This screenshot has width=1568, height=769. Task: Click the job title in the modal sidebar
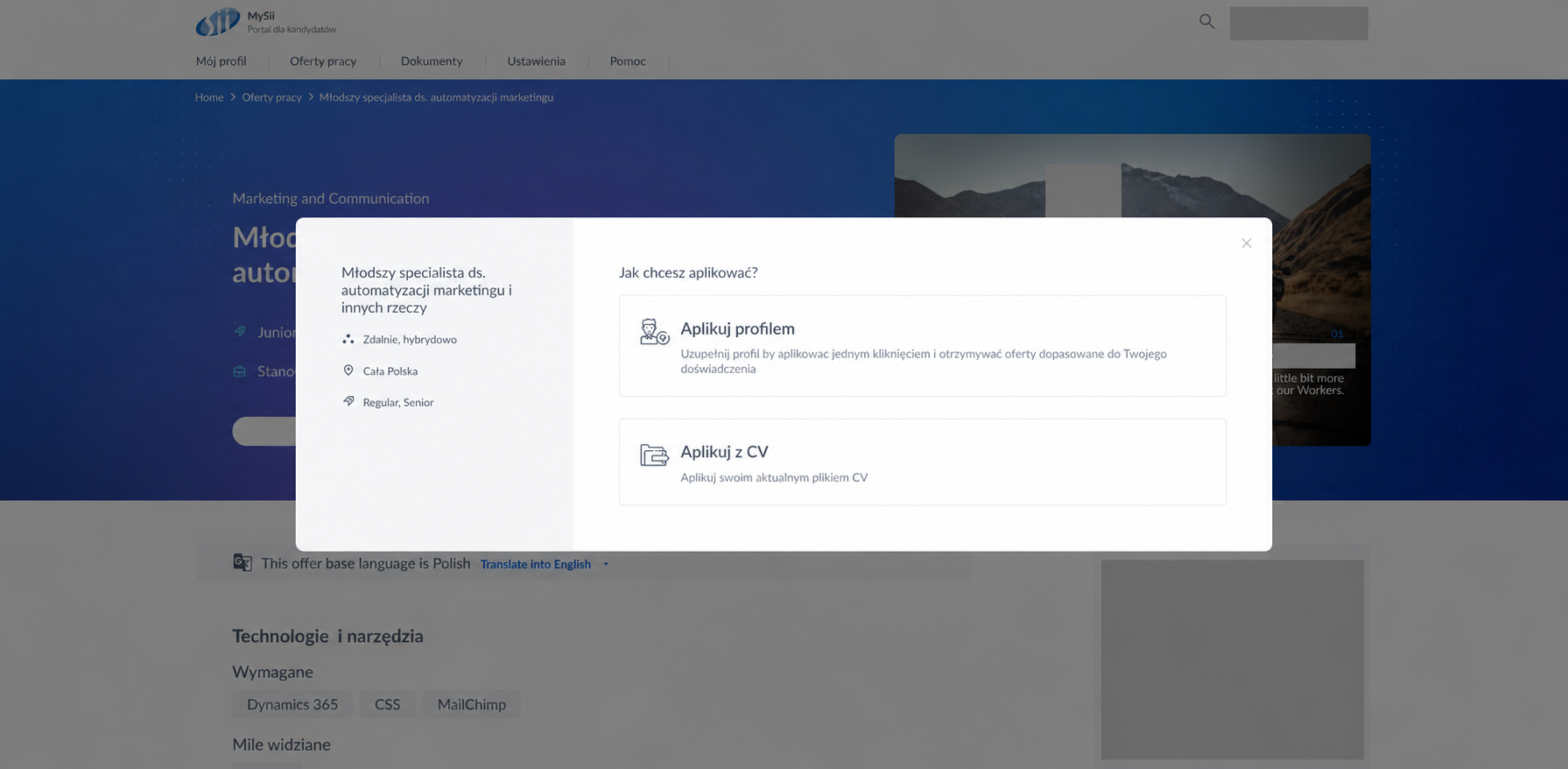pyautogui.click(x=426, y=290)
